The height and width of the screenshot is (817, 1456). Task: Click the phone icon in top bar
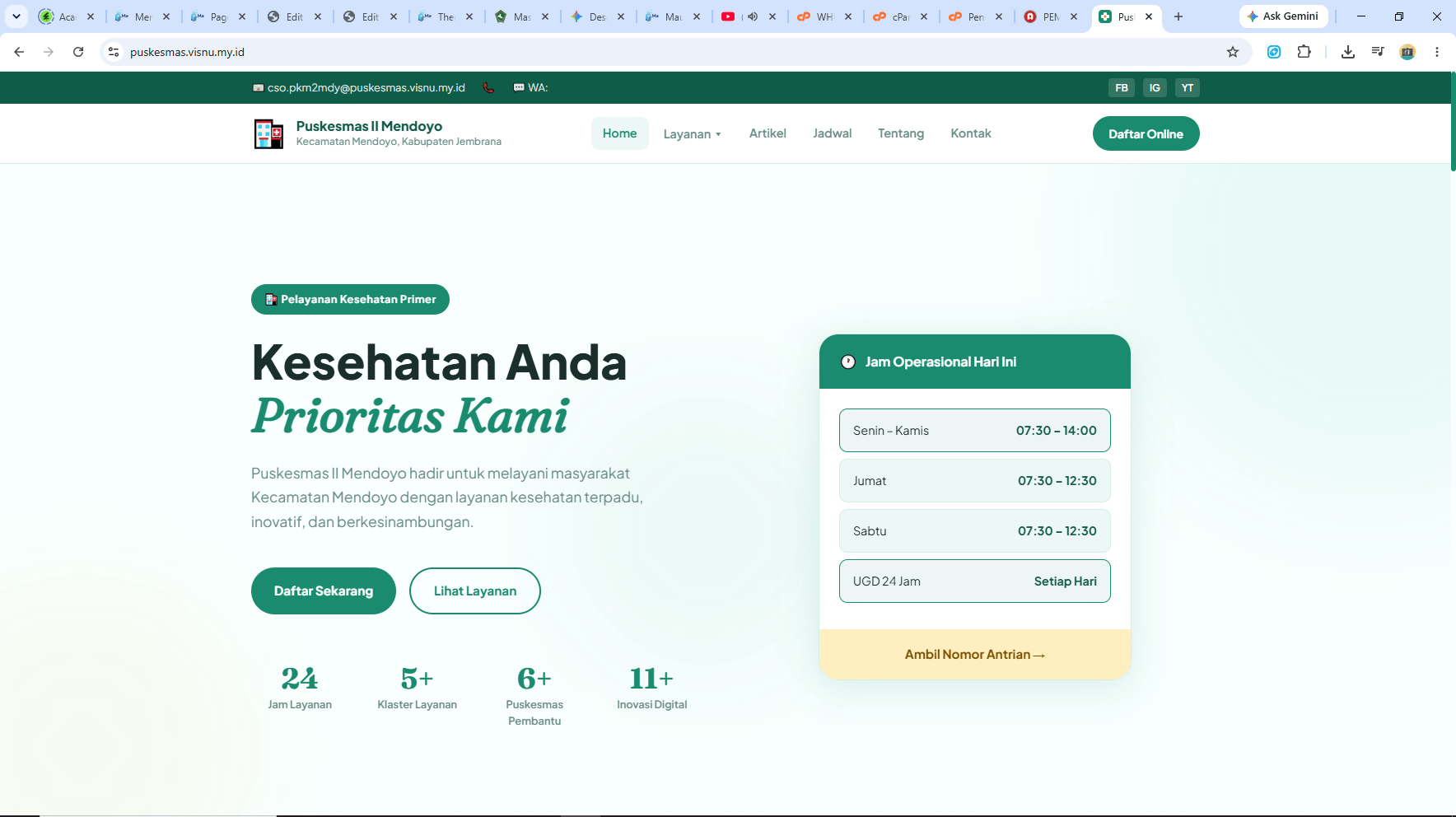(488, 88)
